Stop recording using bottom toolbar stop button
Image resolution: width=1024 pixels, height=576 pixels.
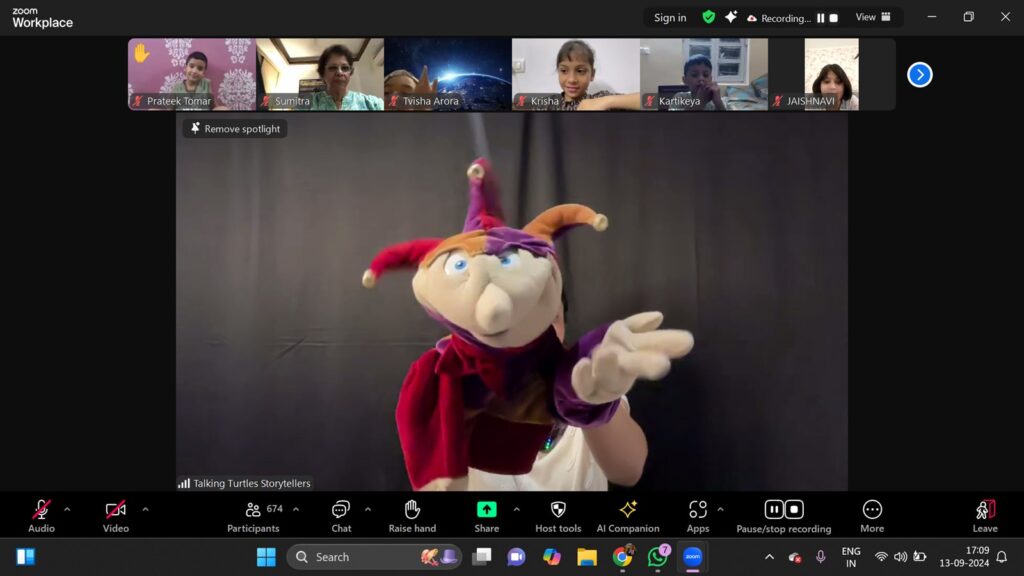pos(795,510)
